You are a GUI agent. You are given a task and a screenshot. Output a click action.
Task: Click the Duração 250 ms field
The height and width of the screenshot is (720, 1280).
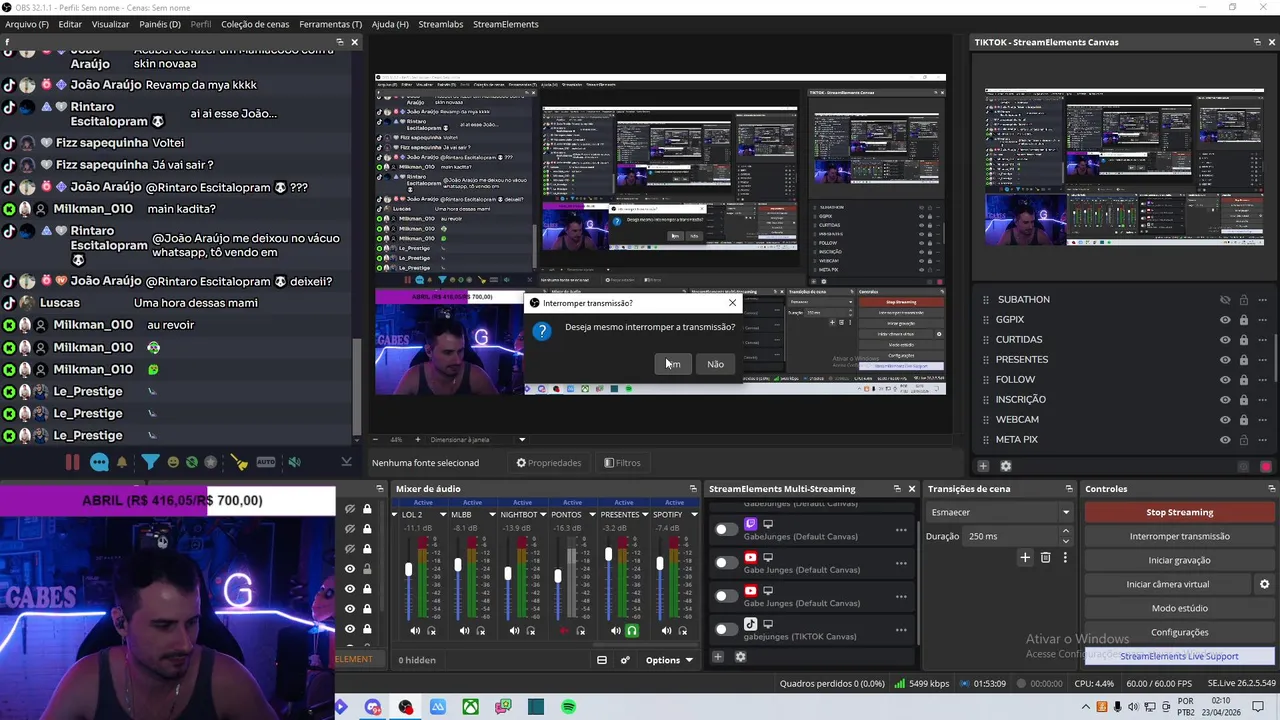[1016, 536]
